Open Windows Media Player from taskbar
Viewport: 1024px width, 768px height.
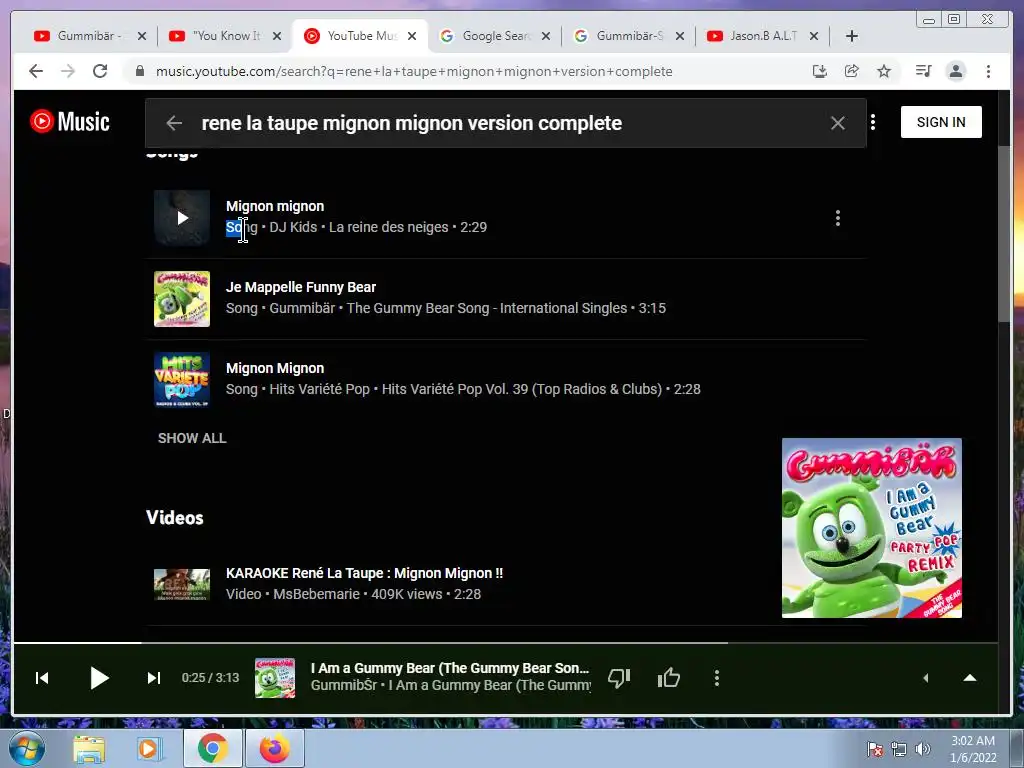(x=150, y=749)
